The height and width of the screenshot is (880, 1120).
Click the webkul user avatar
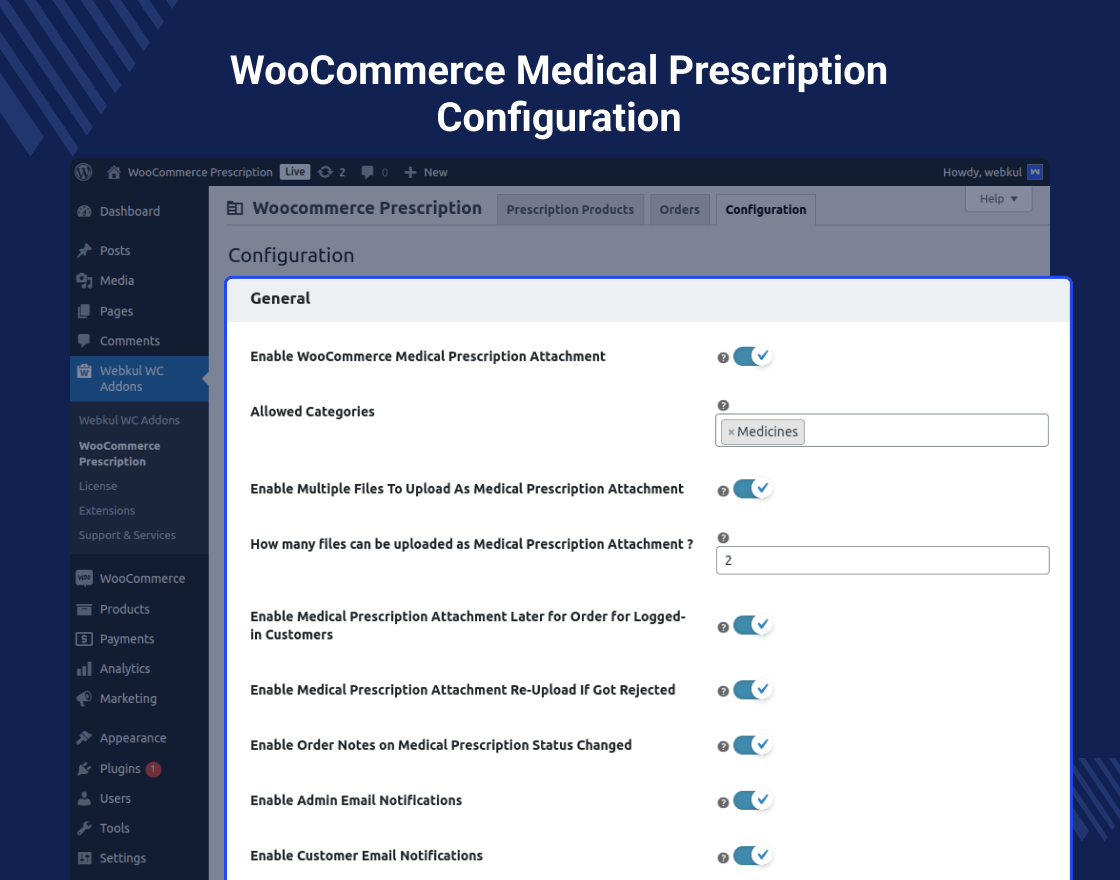coord(1035,172)
